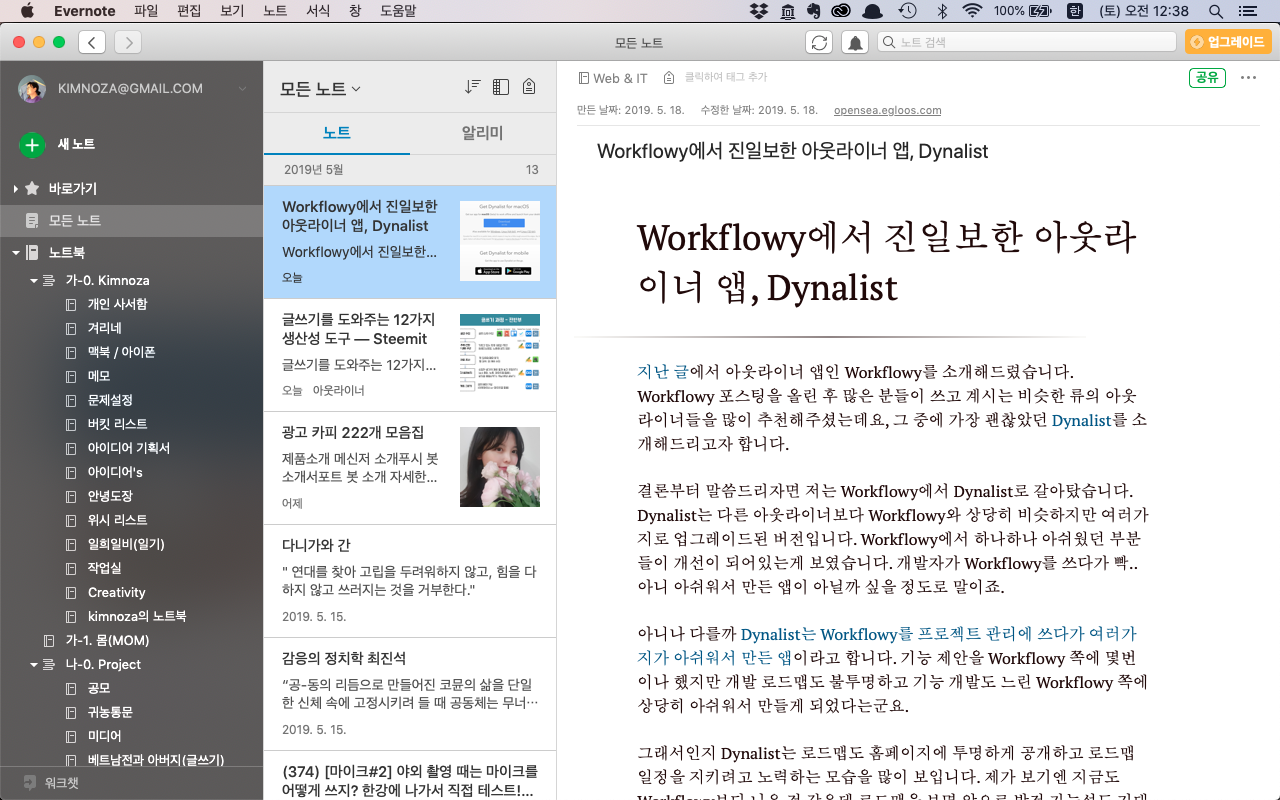Open the 보기 menu

pyautogui.click(x=231, y=11)
